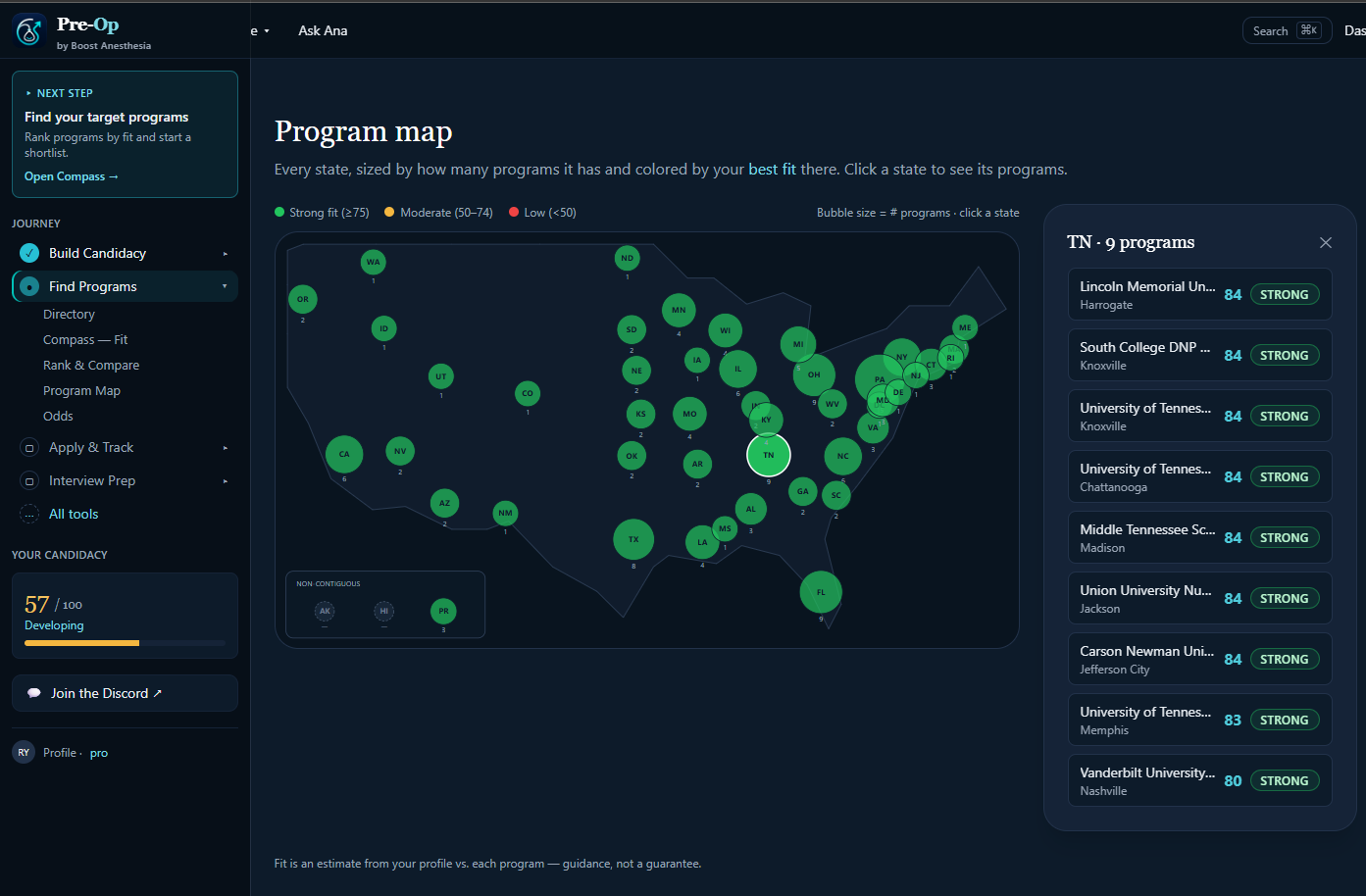Screen dimensions: 1366x896
Task: Select the AK non-contiguous bubble
Action: click(x=325, y=611)
